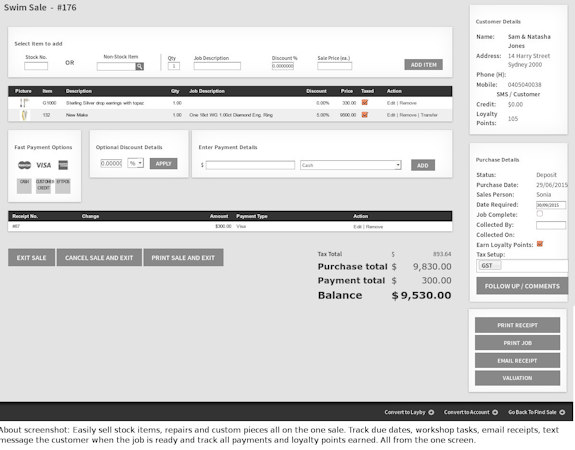Image resolution: width=575 pixels, height=450 pixels.
Task: Click Edit link for item 132
Action: pyautogui.click(x=391, y=115)
